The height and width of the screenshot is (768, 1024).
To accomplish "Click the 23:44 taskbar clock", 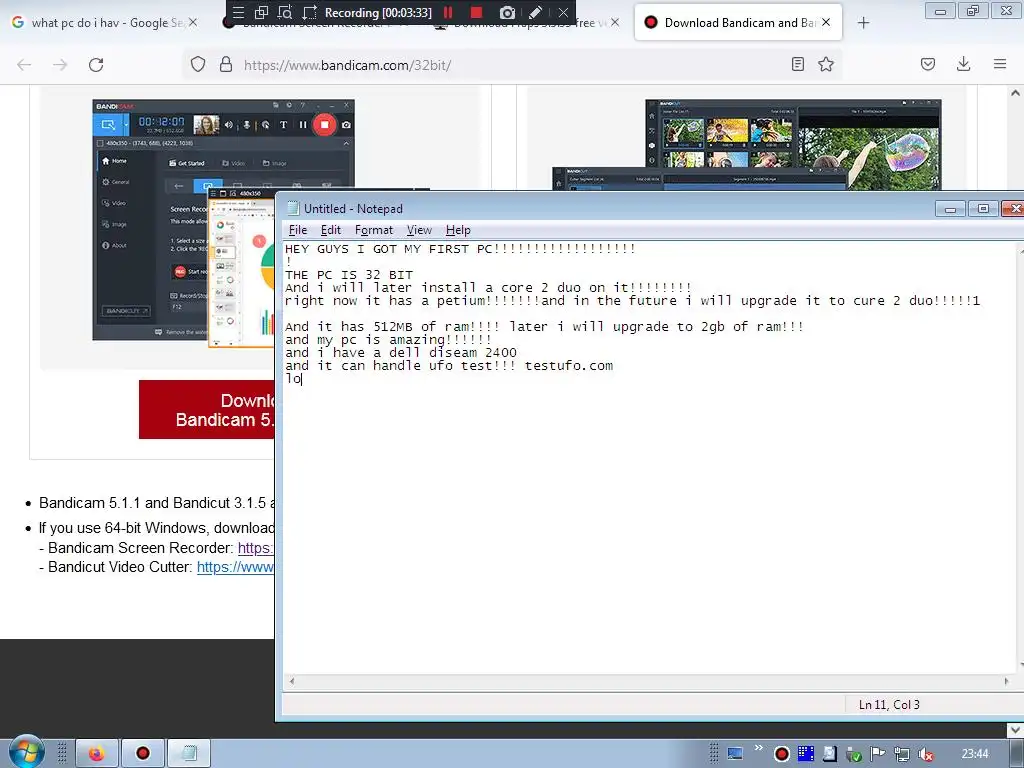I will click(x=975, y=754).
